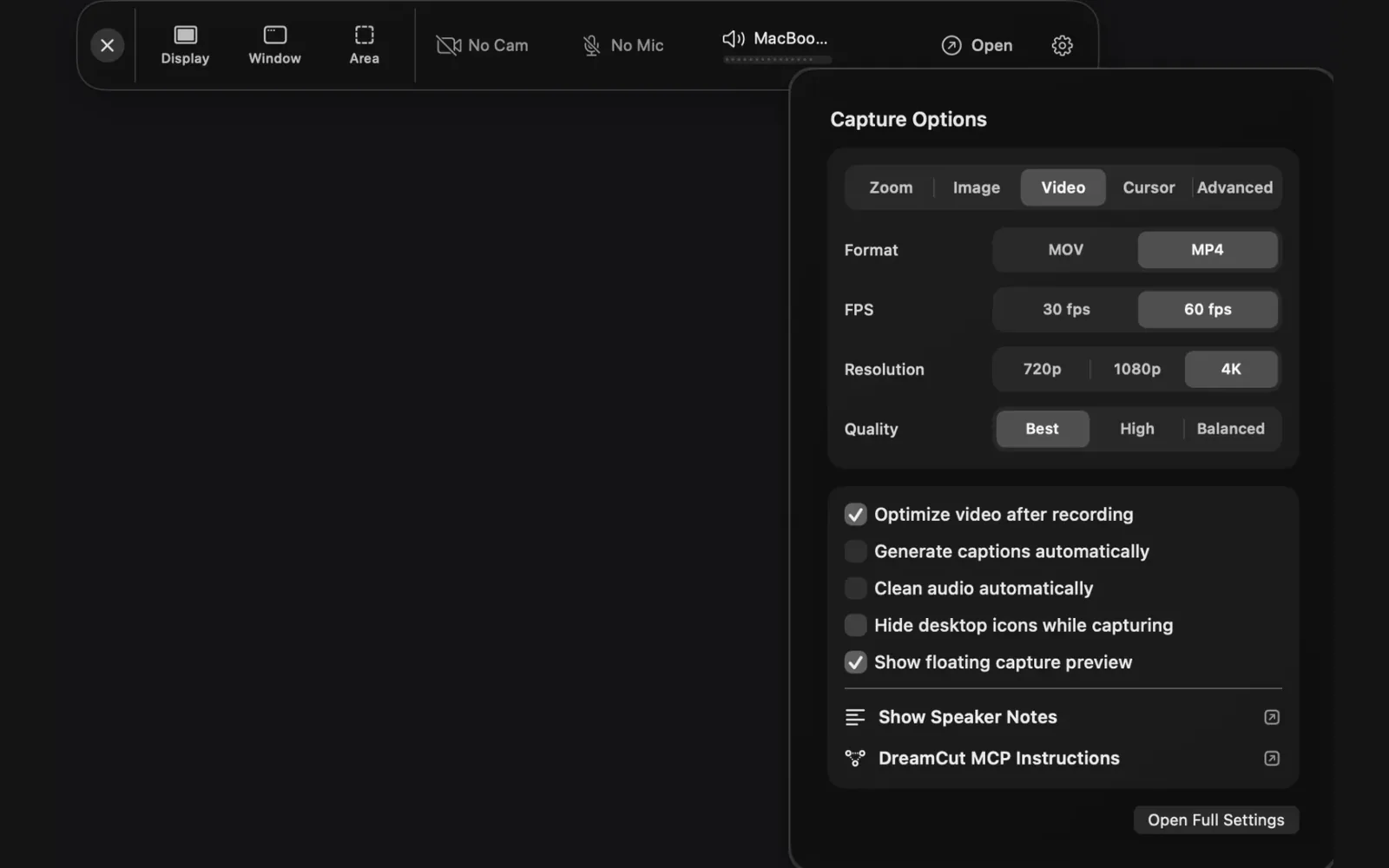The height and width of the screenshot is (868, 1389).
Task: Set quality to Balanced
Action: point(1230,429)
